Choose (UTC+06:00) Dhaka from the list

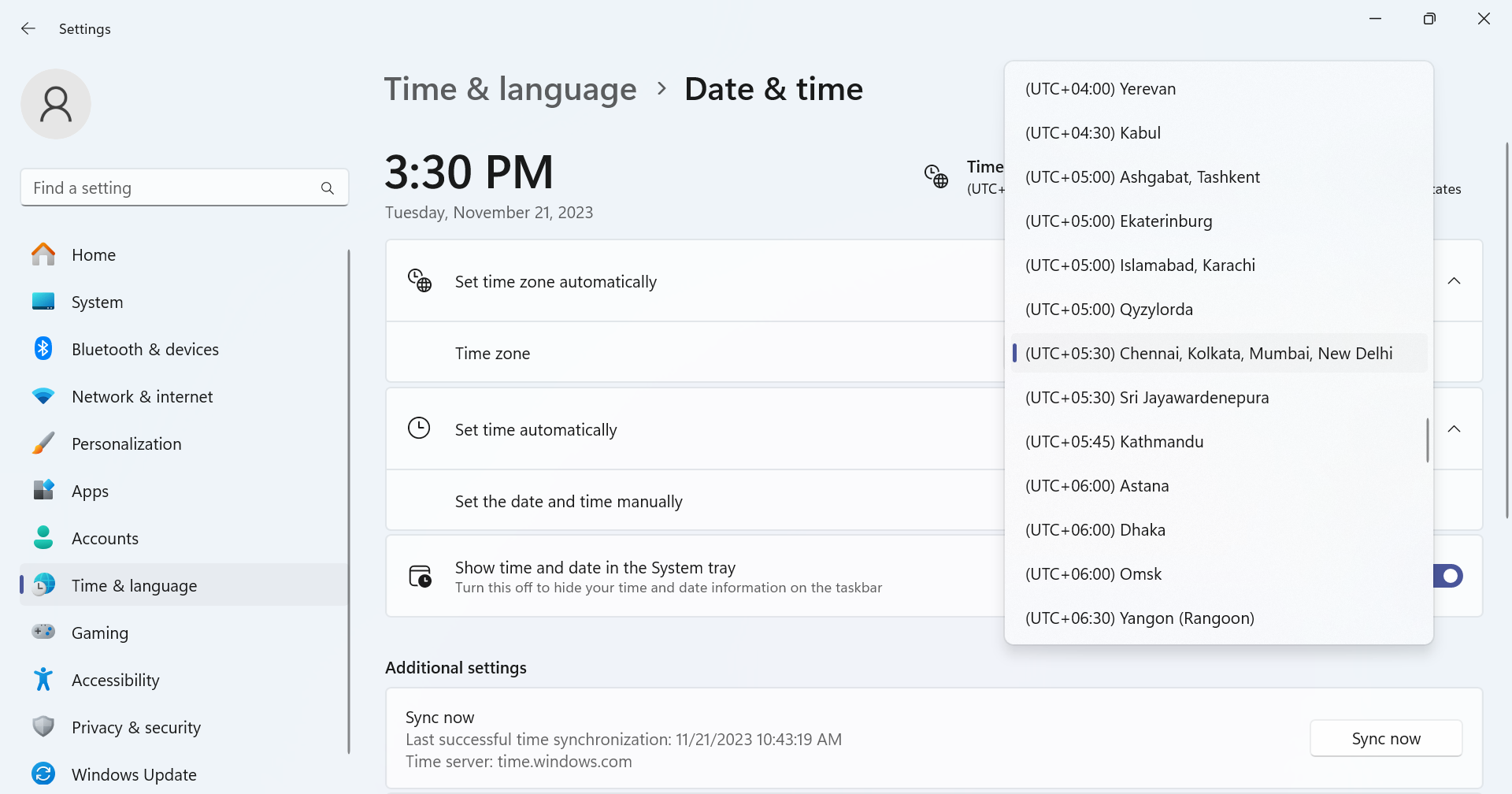tap(1095, 530)
